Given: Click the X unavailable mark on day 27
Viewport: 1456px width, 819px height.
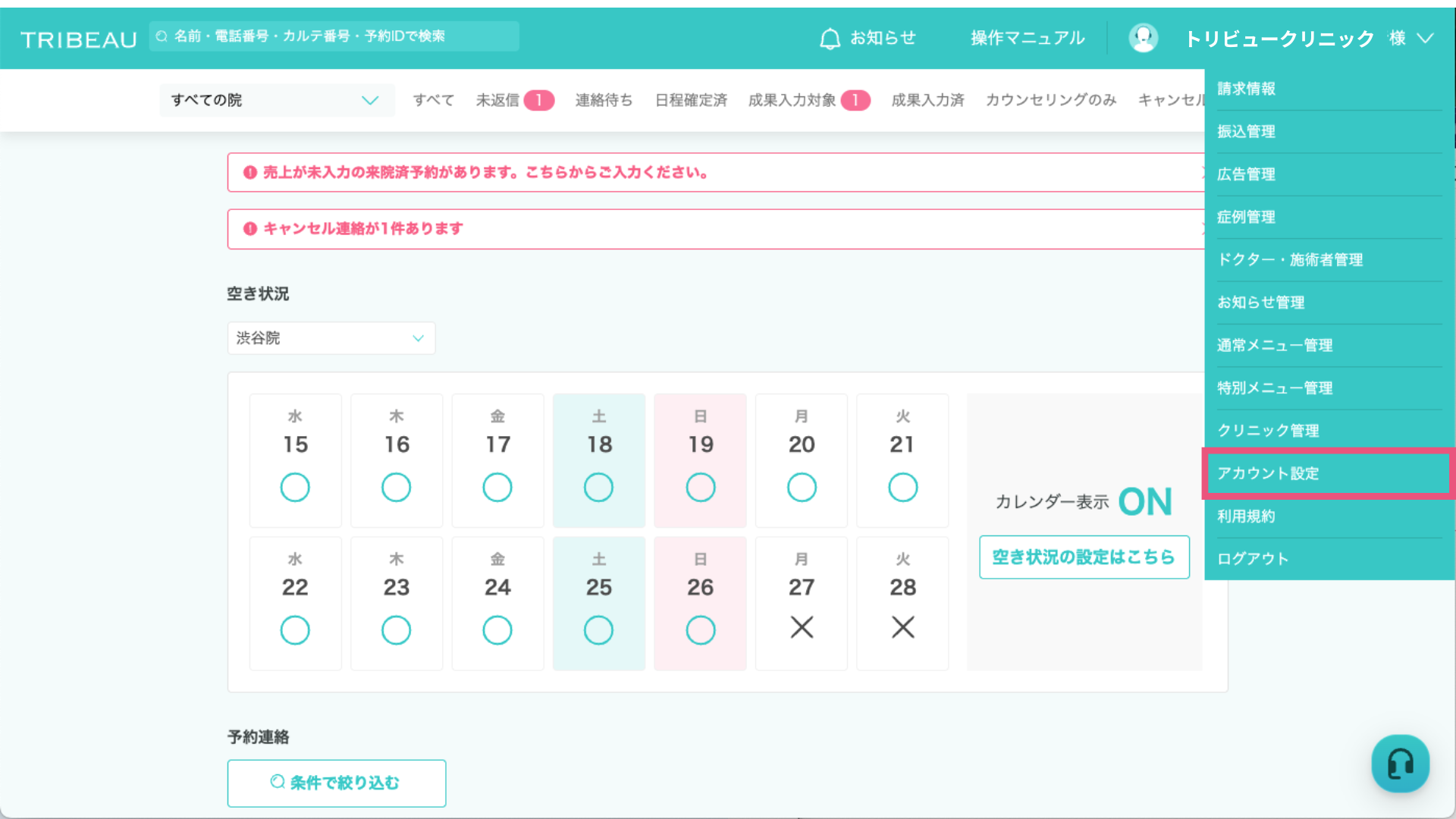Looking at the screenshot, I should coord(802,628).
